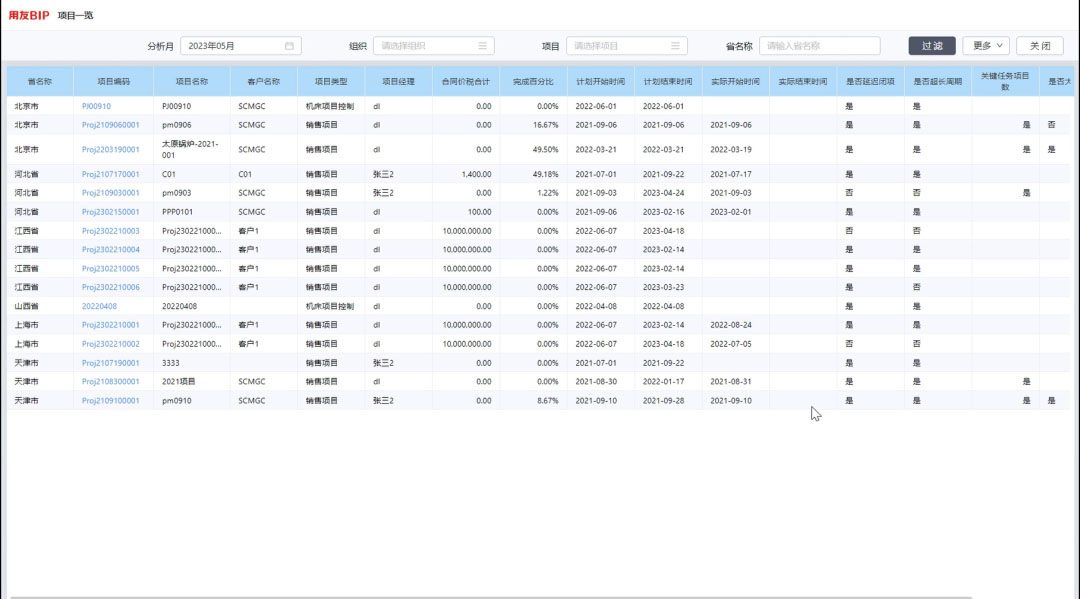The width and height of the screenshot is (1080, 599).
Task: Open project link Proj2109060001
Action: (110, 125)
